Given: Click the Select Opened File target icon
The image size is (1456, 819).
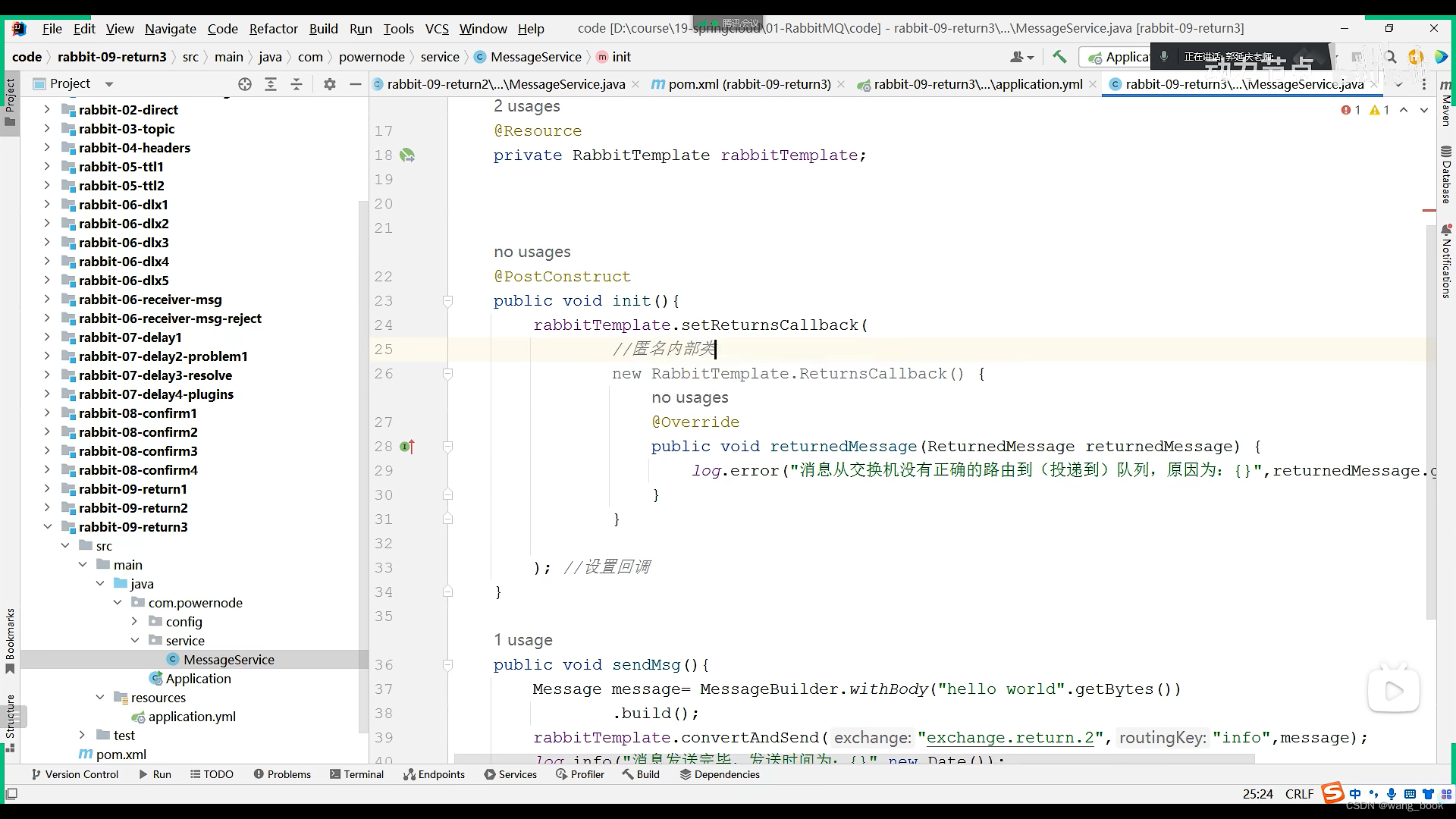Looking at the screenshot, I should pos(244,84).
